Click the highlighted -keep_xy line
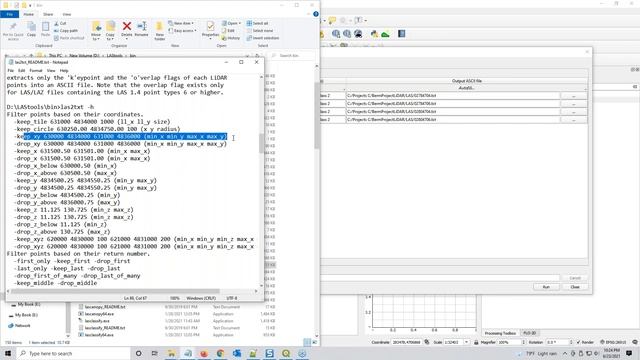 (120, 136)
